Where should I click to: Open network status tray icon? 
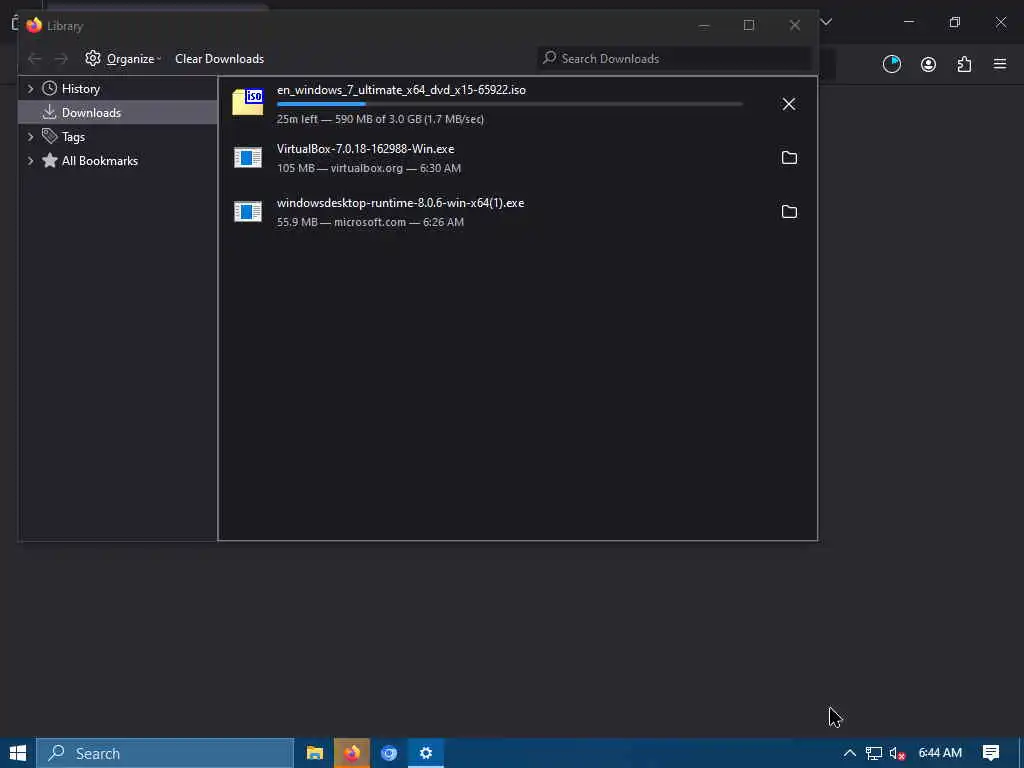874,753
